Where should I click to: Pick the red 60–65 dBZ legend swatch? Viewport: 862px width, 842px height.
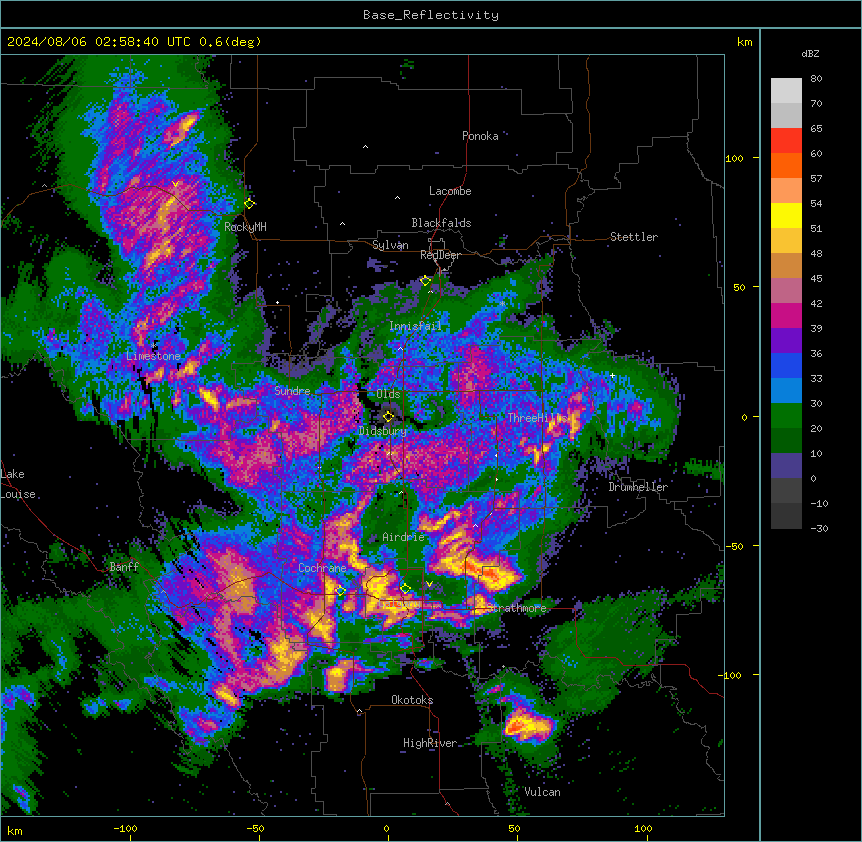click(786, 141)
